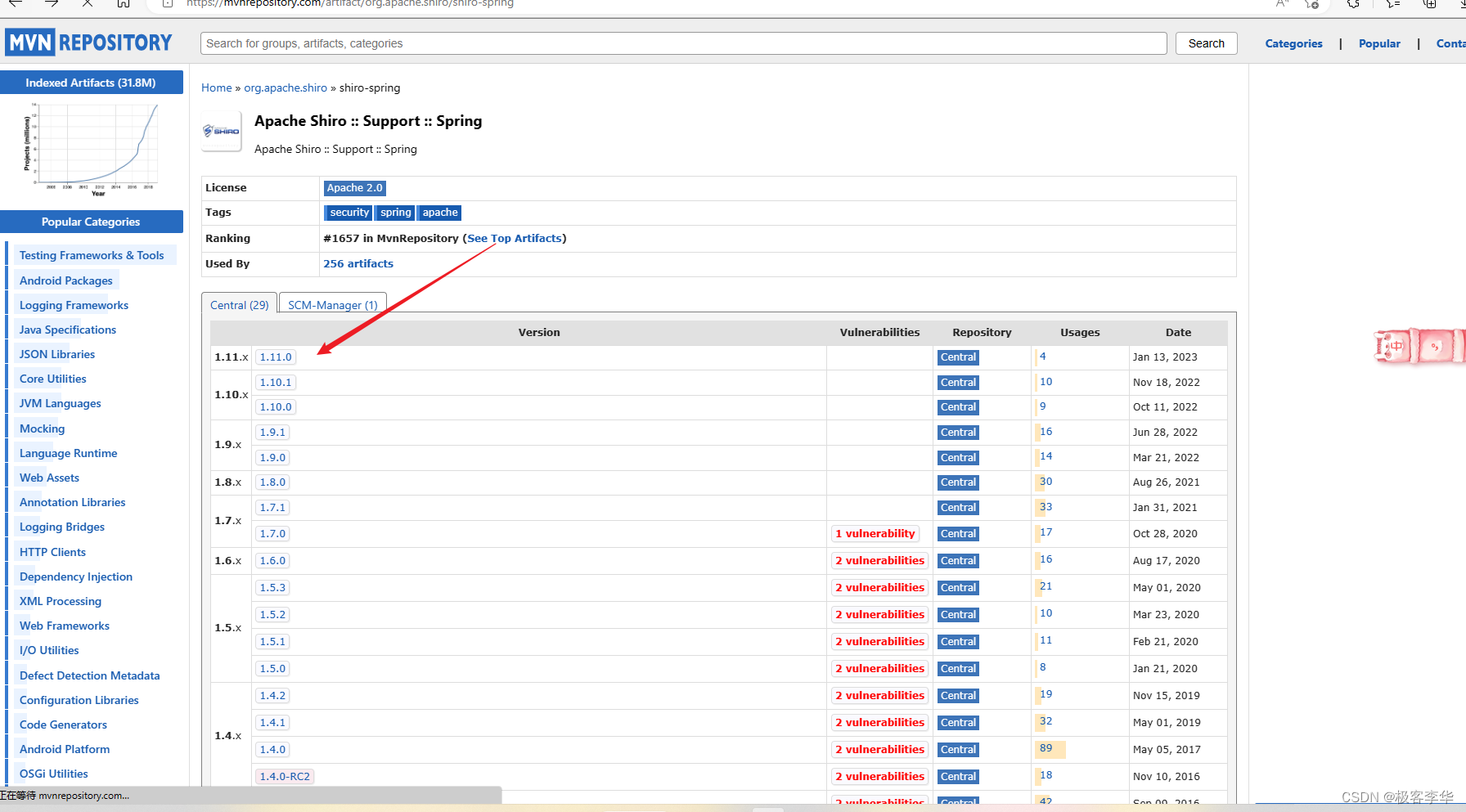Image resolution: width=1466 pixels, height=812 pixels.
Task: Open Web Assets category
Action: click(x=50, y=478)
